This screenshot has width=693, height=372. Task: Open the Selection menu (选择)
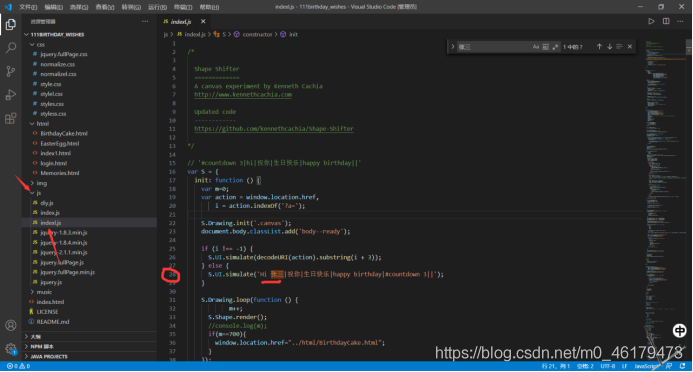tap(79, 7)
